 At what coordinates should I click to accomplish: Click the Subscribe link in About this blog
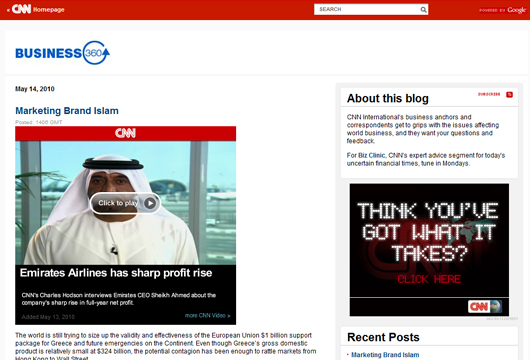coord(489,94)
